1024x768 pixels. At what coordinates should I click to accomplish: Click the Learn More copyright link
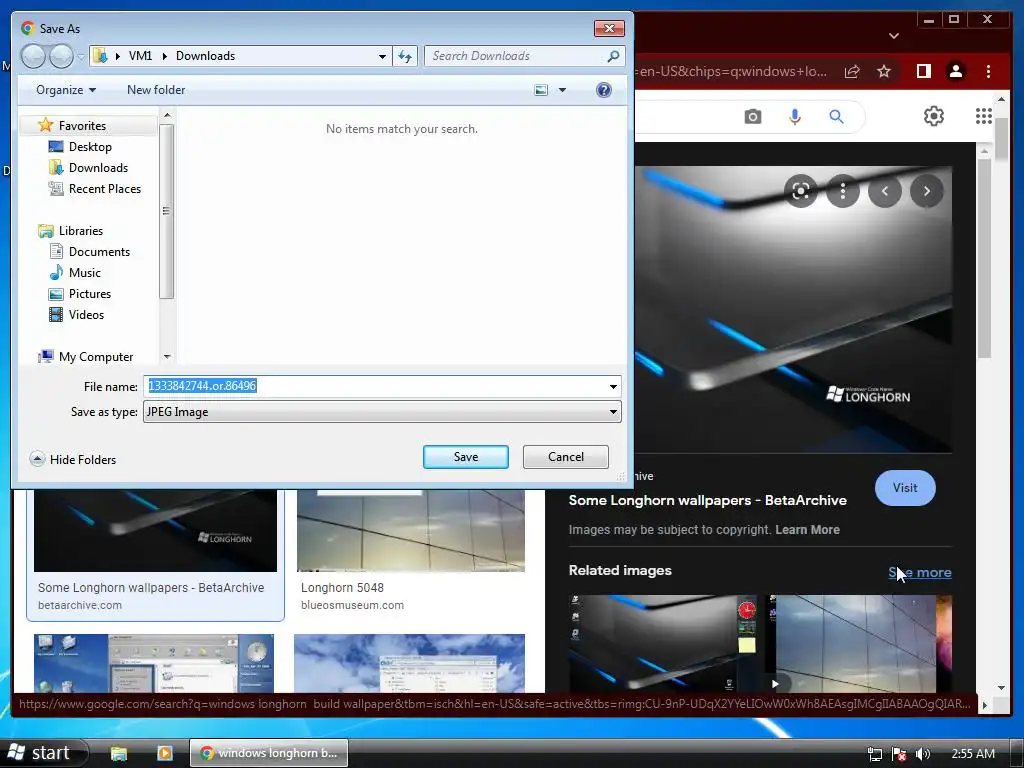[807, 530]
